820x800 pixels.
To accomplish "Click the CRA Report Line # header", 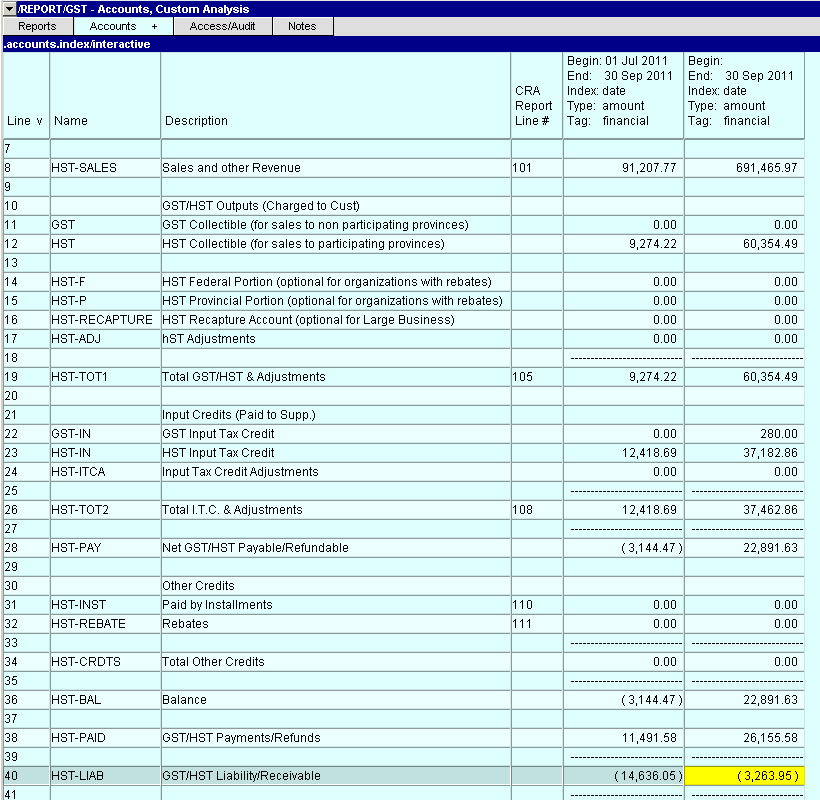I will click(x=533, y=106).
